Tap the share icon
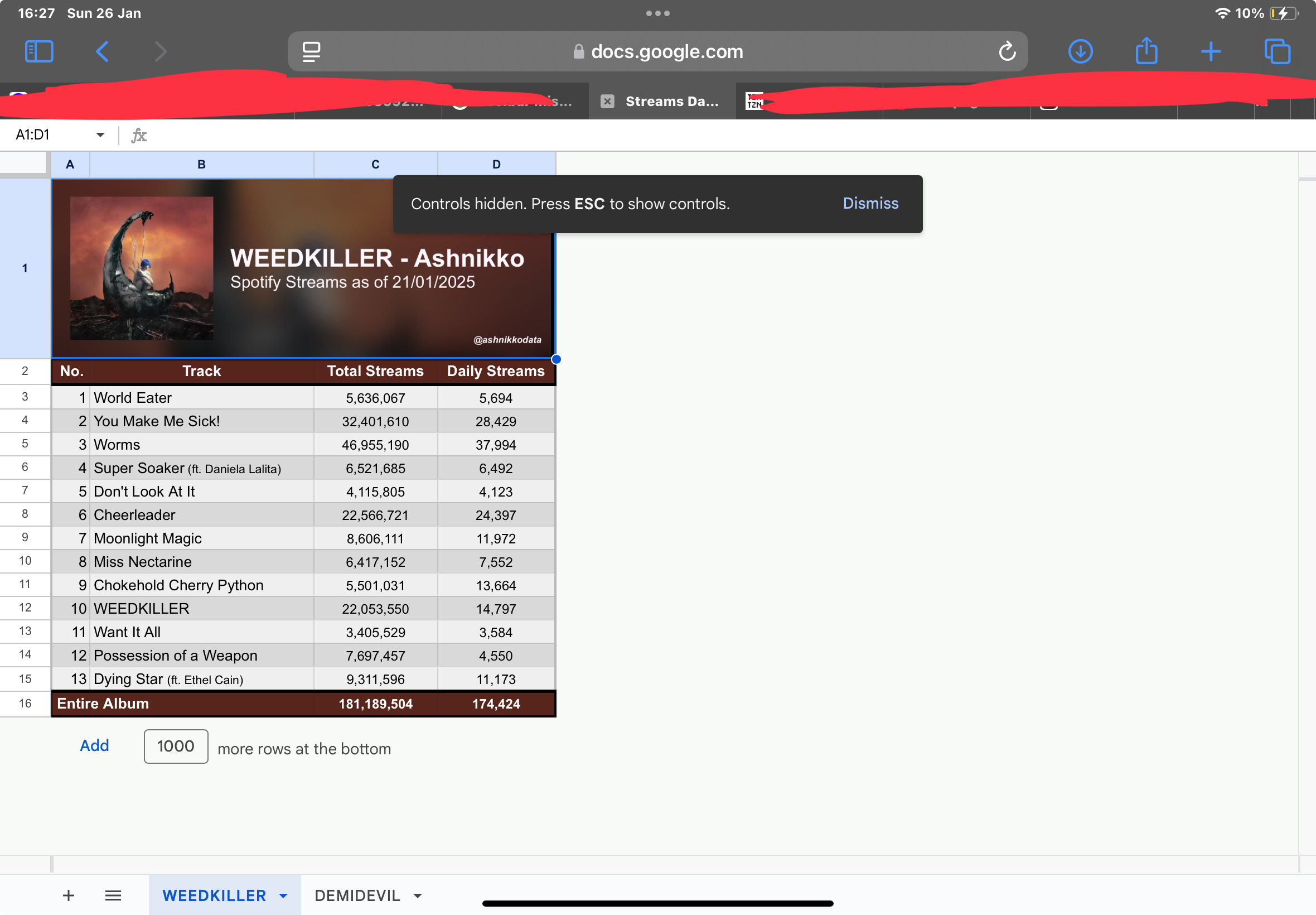 coord(1146,51)
